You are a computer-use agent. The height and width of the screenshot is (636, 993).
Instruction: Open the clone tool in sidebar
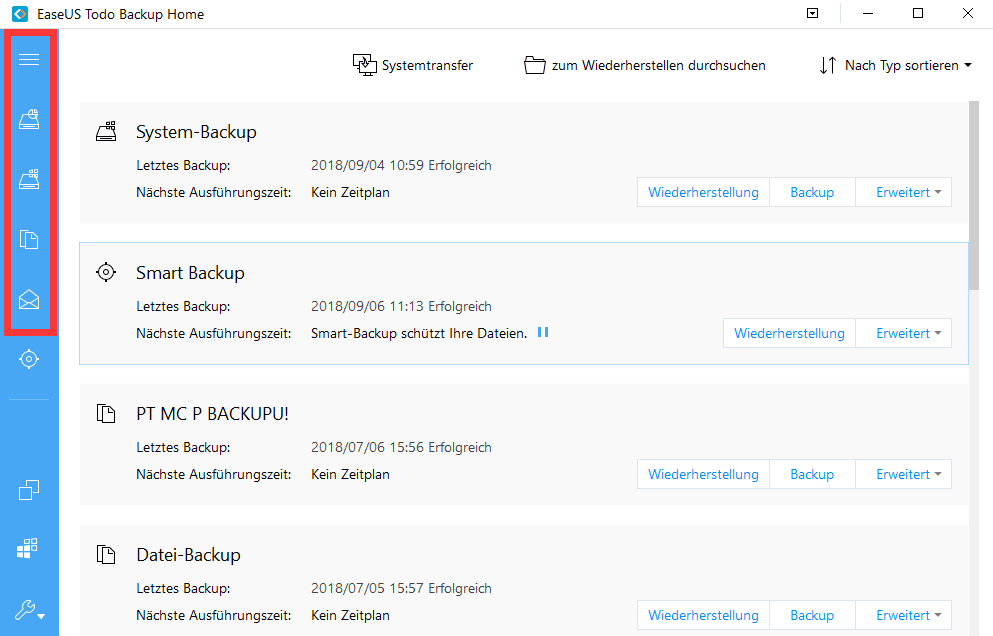pos(29,490)
